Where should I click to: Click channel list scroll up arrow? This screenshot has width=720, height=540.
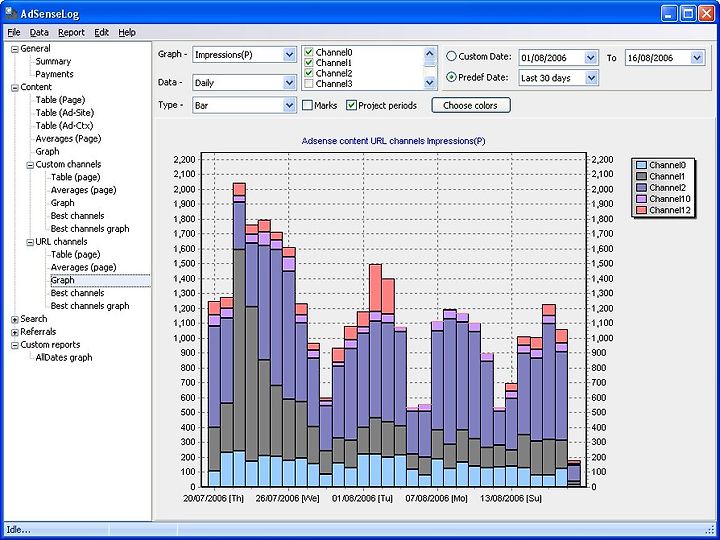(429, 52)
